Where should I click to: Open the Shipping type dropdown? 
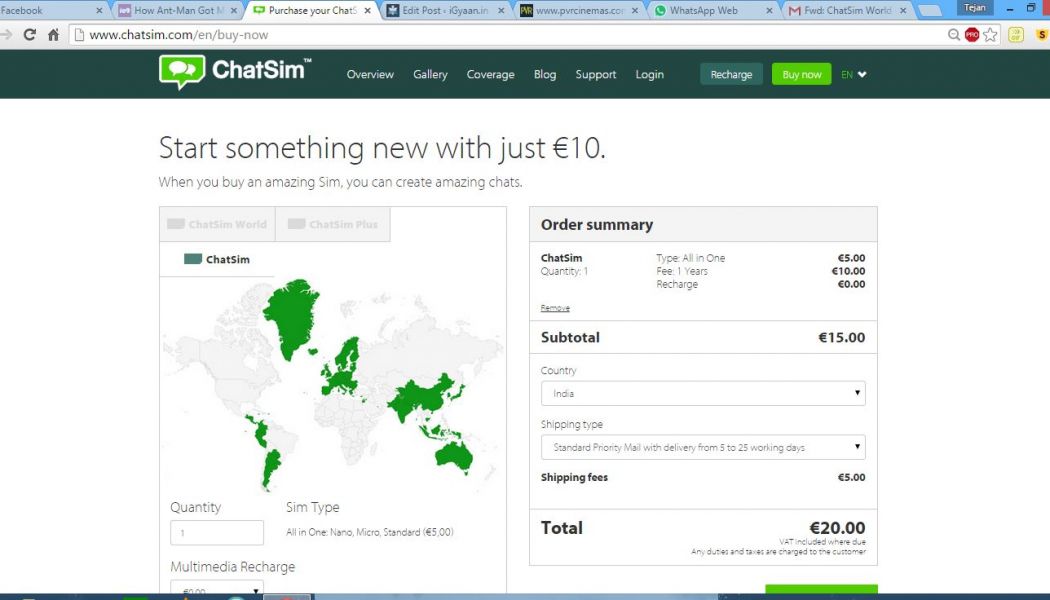[x=703, y=447]
